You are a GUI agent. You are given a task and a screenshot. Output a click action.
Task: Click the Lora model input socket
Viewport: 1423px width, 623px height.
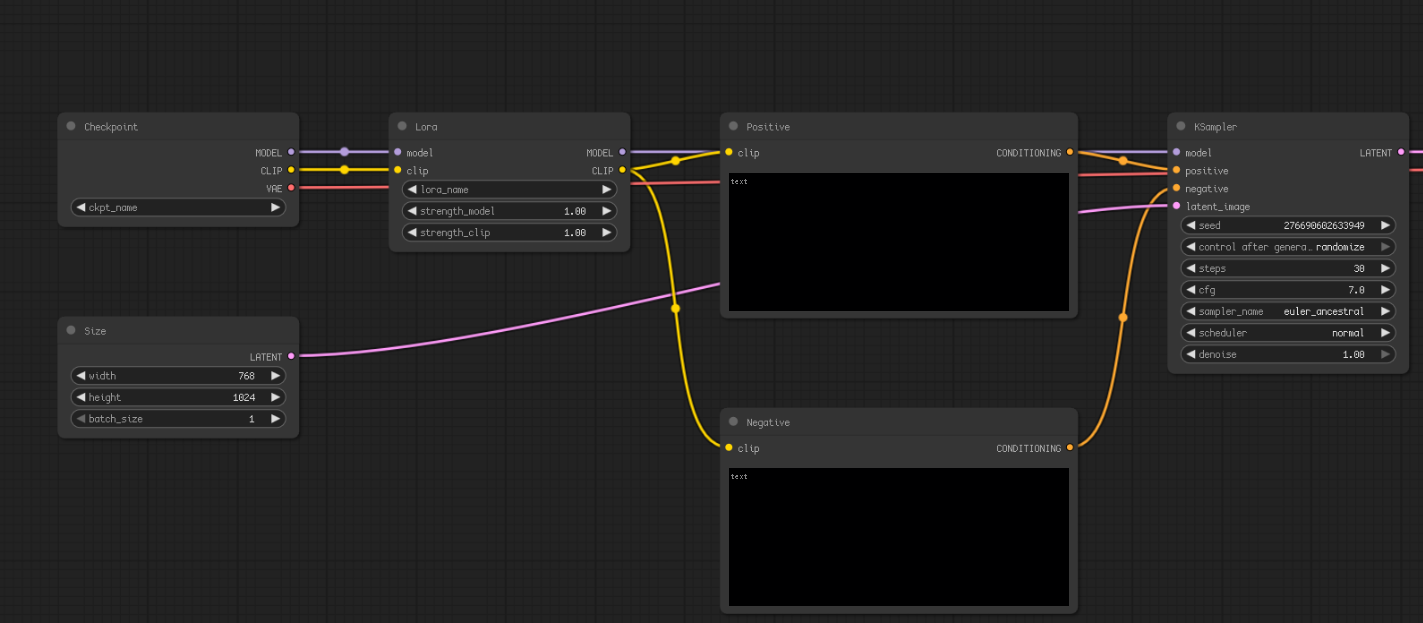(x=397, y=152)
